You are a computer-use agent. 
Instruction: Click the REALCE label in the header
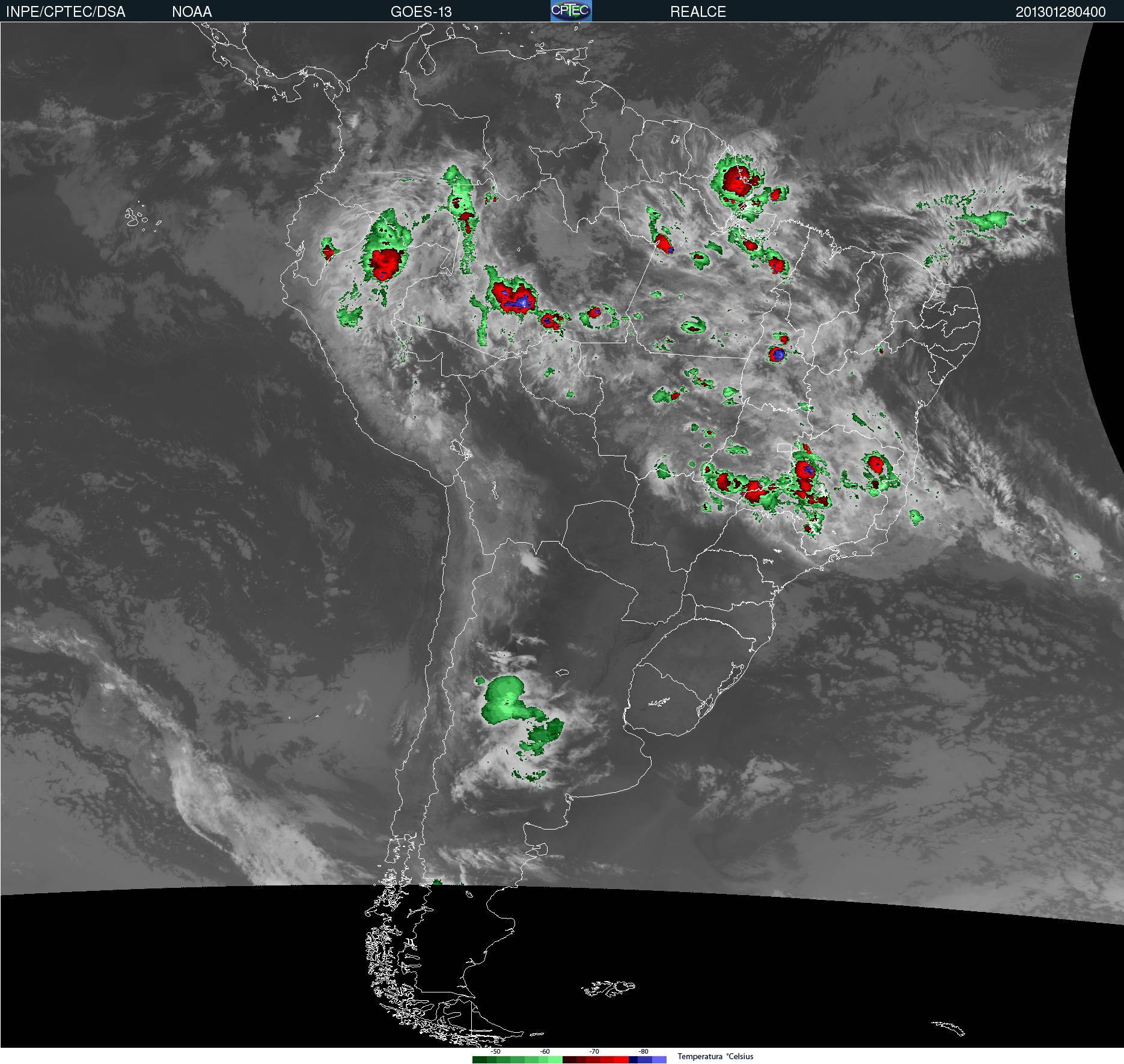click(698, 11)
